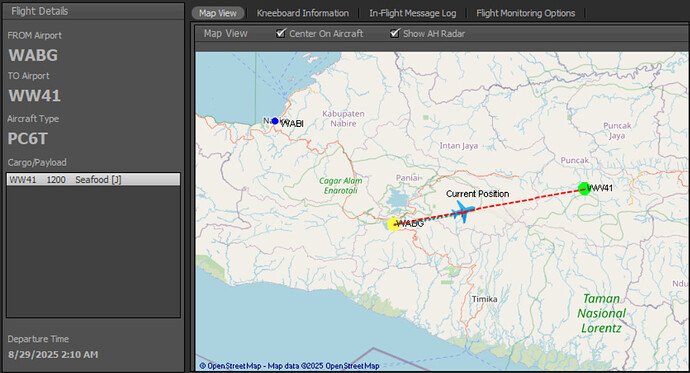Click the Timika town label on map
The height and width of the screenshot is (373, 690).
tap(484, 299)
